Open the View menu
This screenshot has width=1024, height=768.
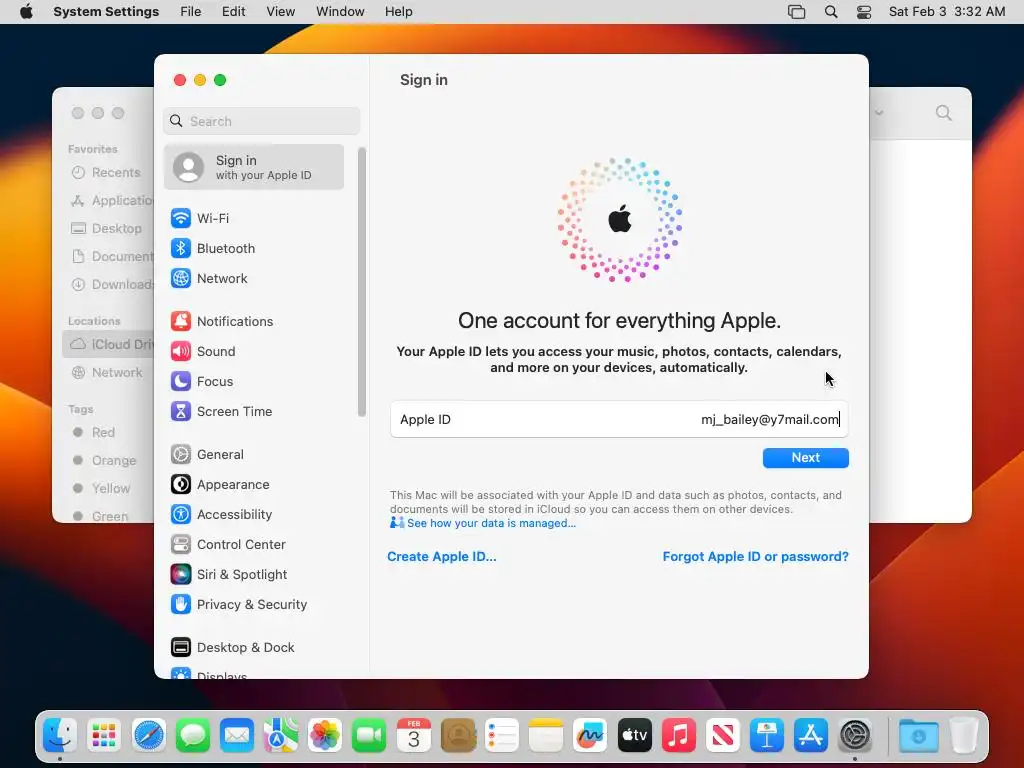(x=281, y=12)
